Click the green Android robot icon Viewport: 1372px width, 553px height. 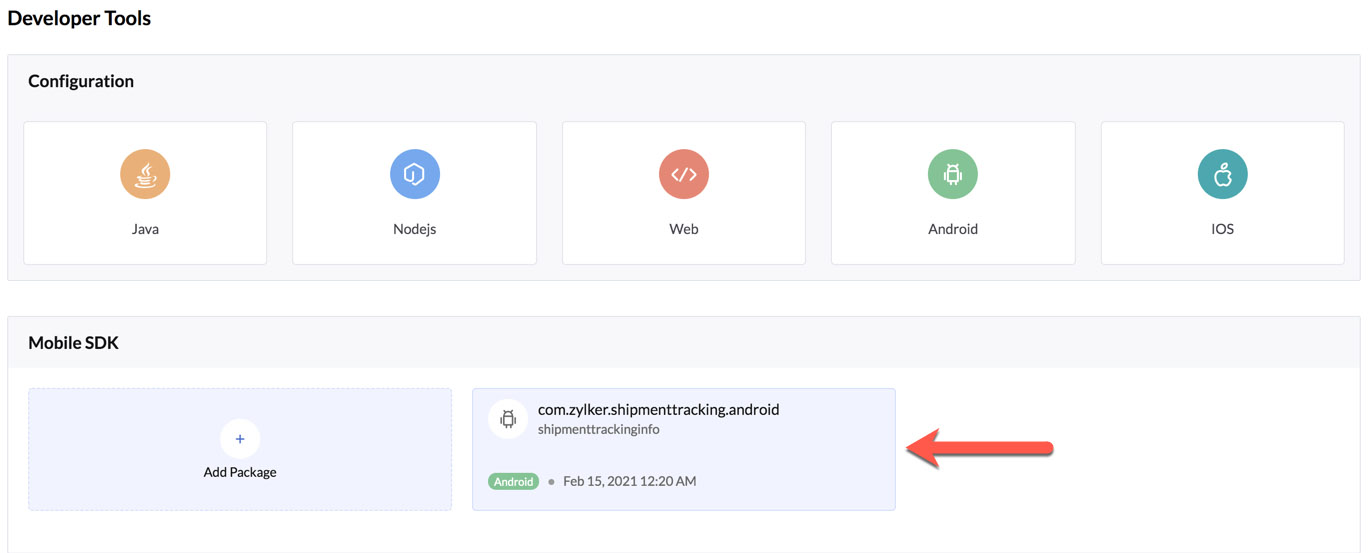click(x=953, y=174)
